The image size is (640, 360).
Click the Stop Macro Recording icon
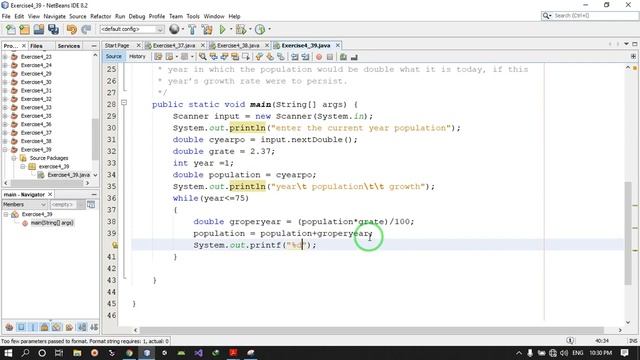(x=330, y=57)
